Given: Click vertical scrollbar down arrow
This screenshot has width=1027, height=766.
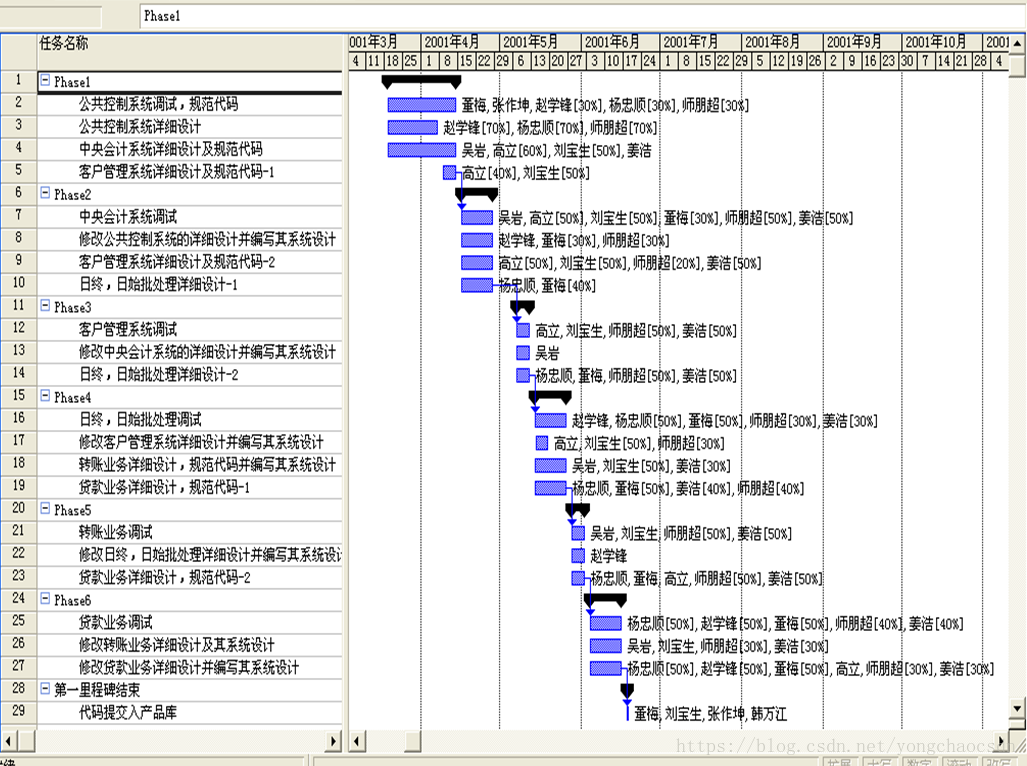Looking at the screenshot, I should point(1017,708).
